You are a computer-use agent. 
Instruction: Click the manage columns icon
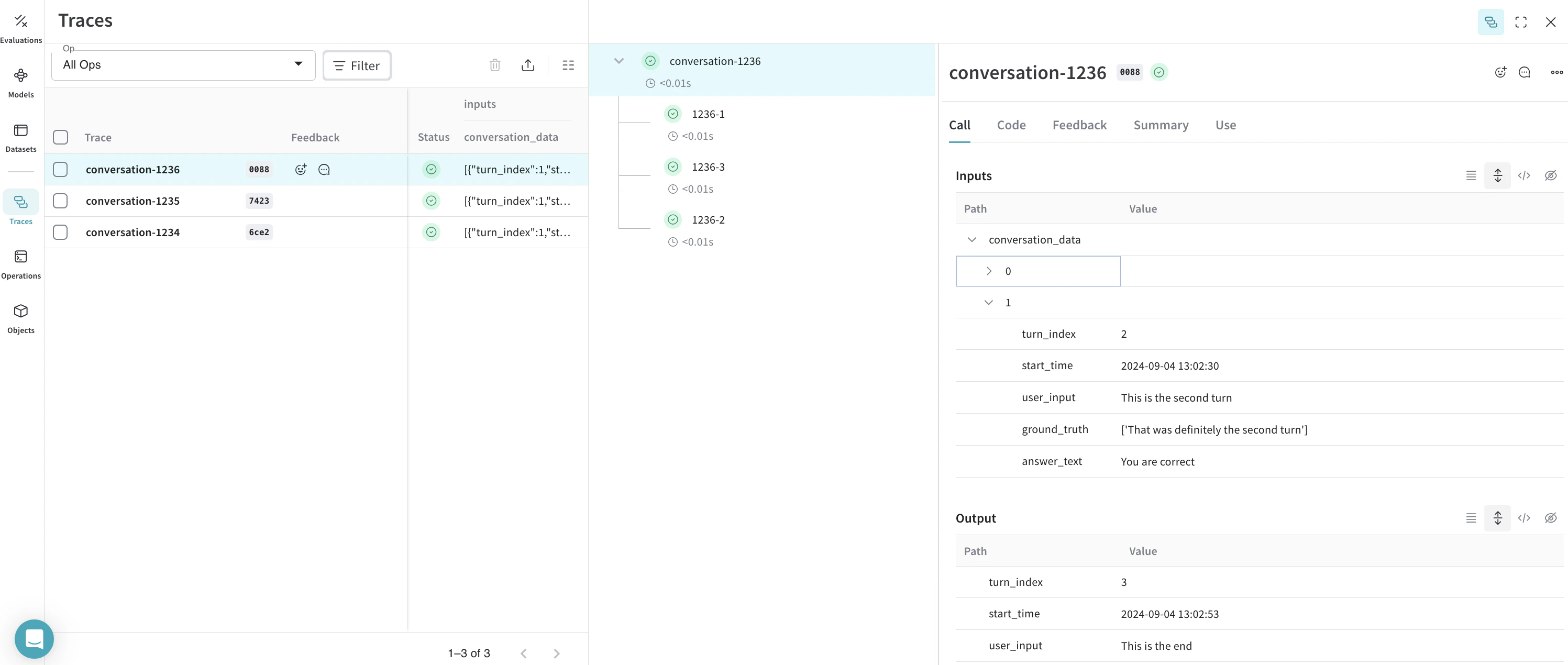[568, 65]
